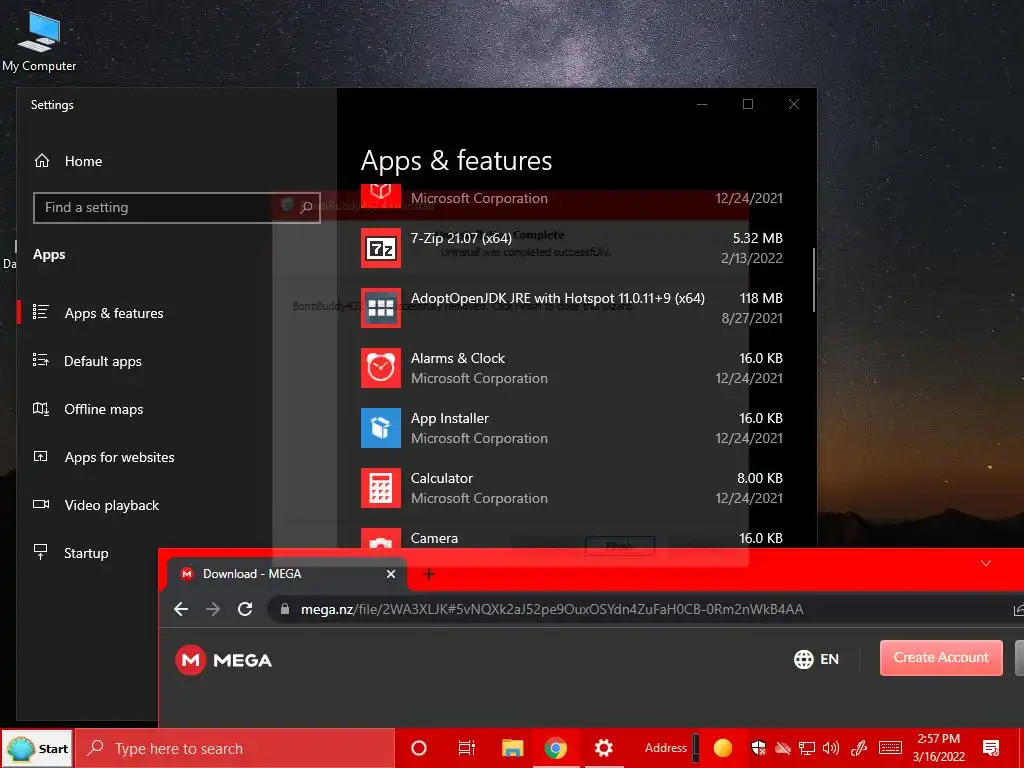Open a new Chrome tab

429,574
